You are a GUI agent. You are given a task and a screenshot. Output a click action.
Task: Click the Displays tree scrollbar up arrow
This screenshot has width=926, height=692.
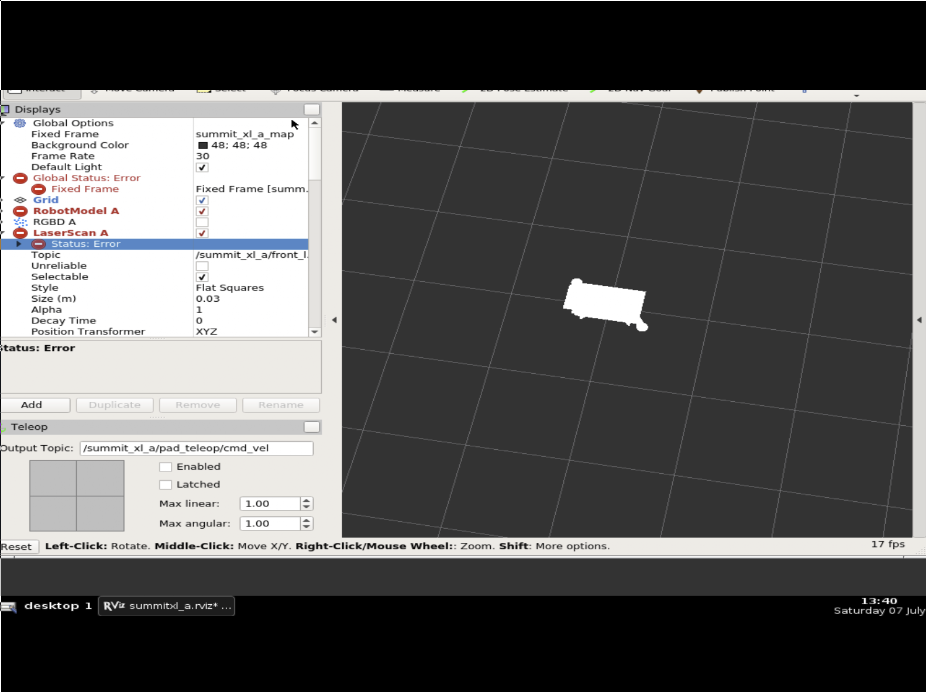pos(315,123)
